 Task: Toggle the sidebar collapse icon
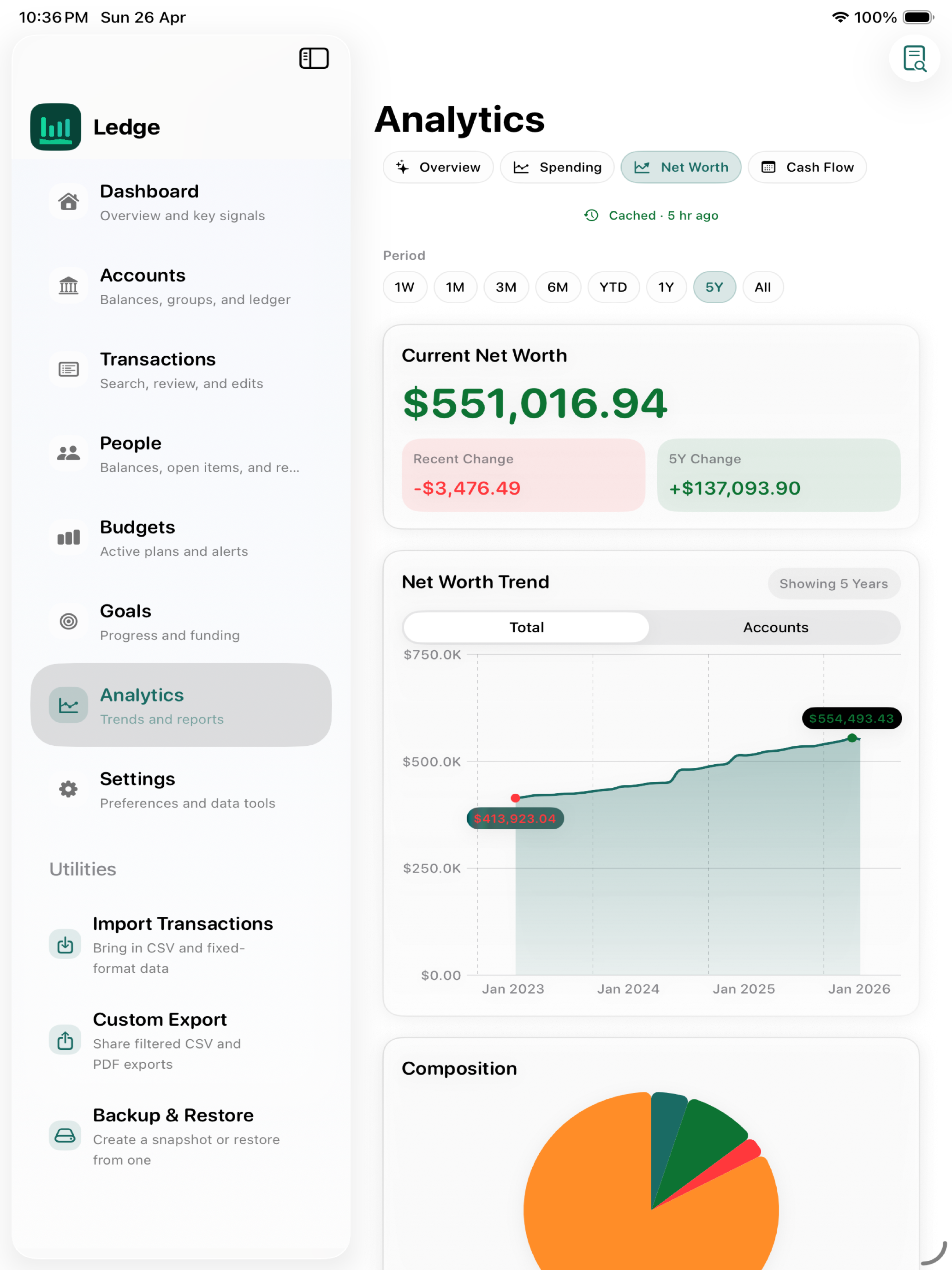tap(314, 58)
